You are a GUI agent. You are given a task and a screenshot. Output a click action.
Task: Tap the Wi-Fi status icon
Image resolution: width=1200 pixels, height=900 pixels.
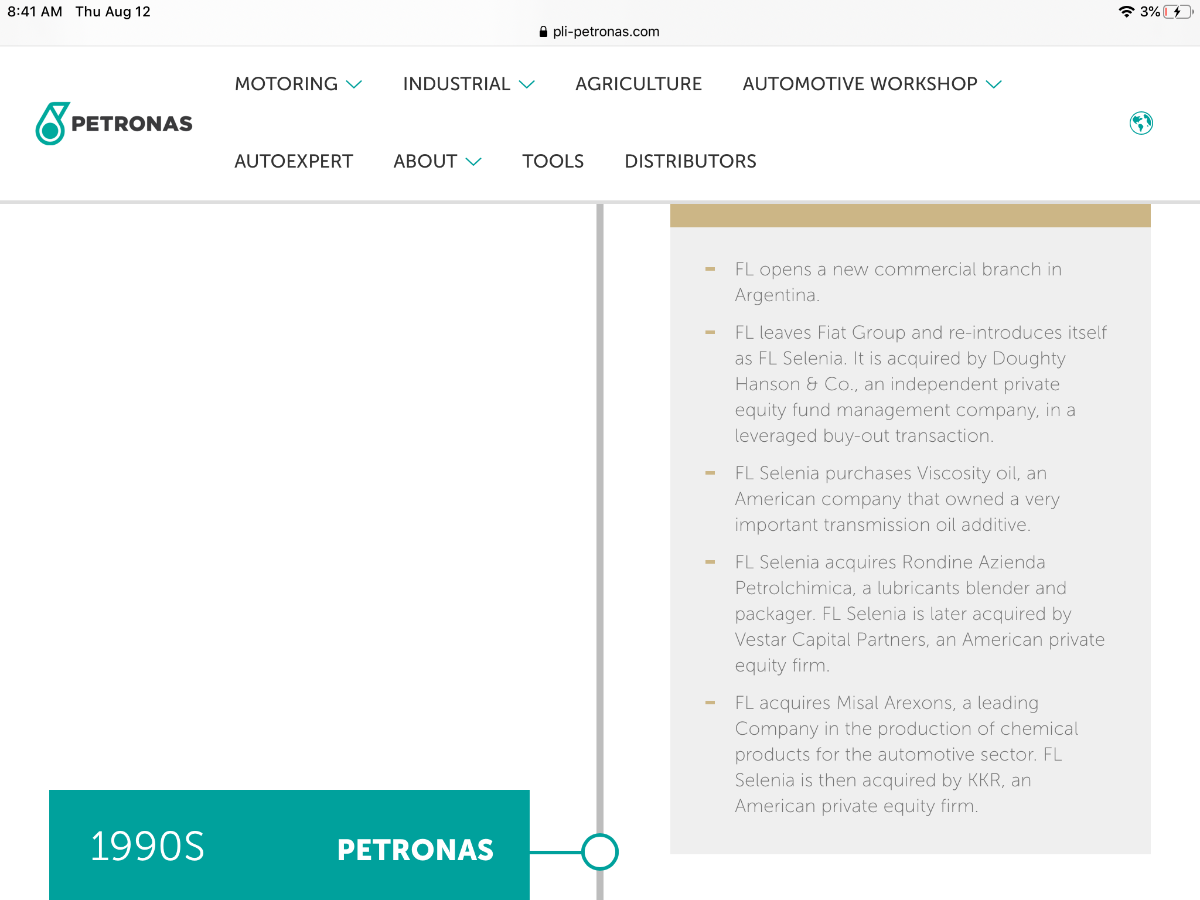coord(1127,12)
